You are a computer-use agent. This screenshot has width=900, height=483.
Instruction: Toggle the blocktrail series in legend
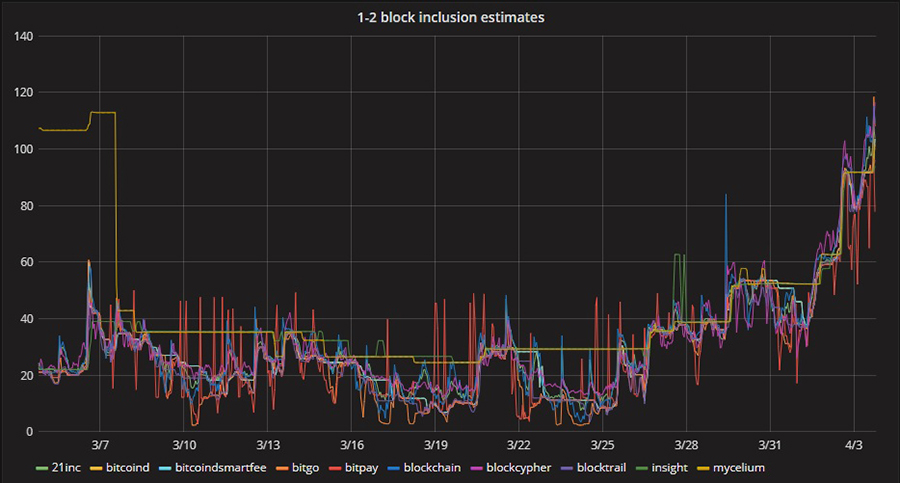[593, 467]
